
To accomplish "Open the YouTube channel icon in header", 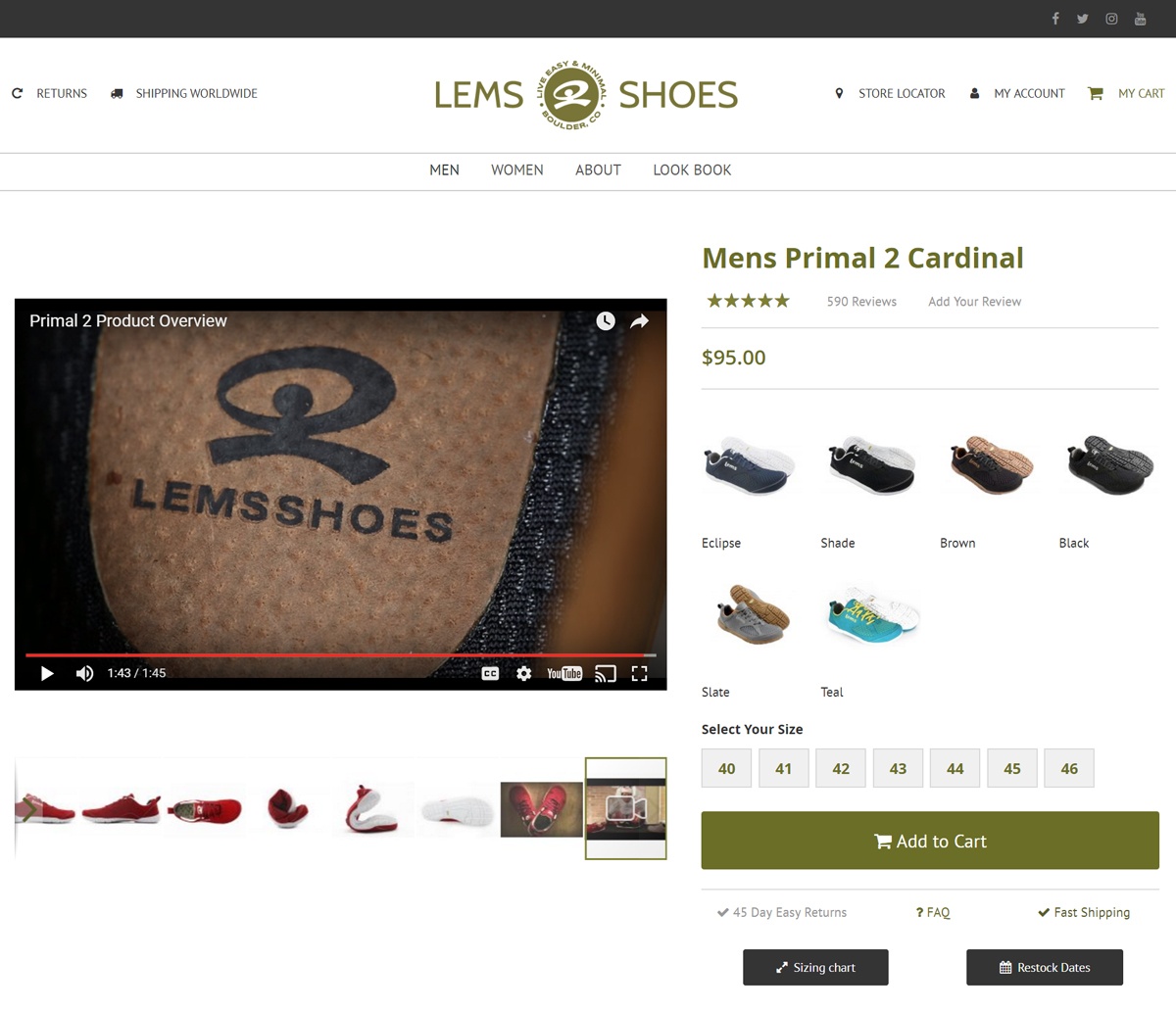I will [x=1141, y=19].
